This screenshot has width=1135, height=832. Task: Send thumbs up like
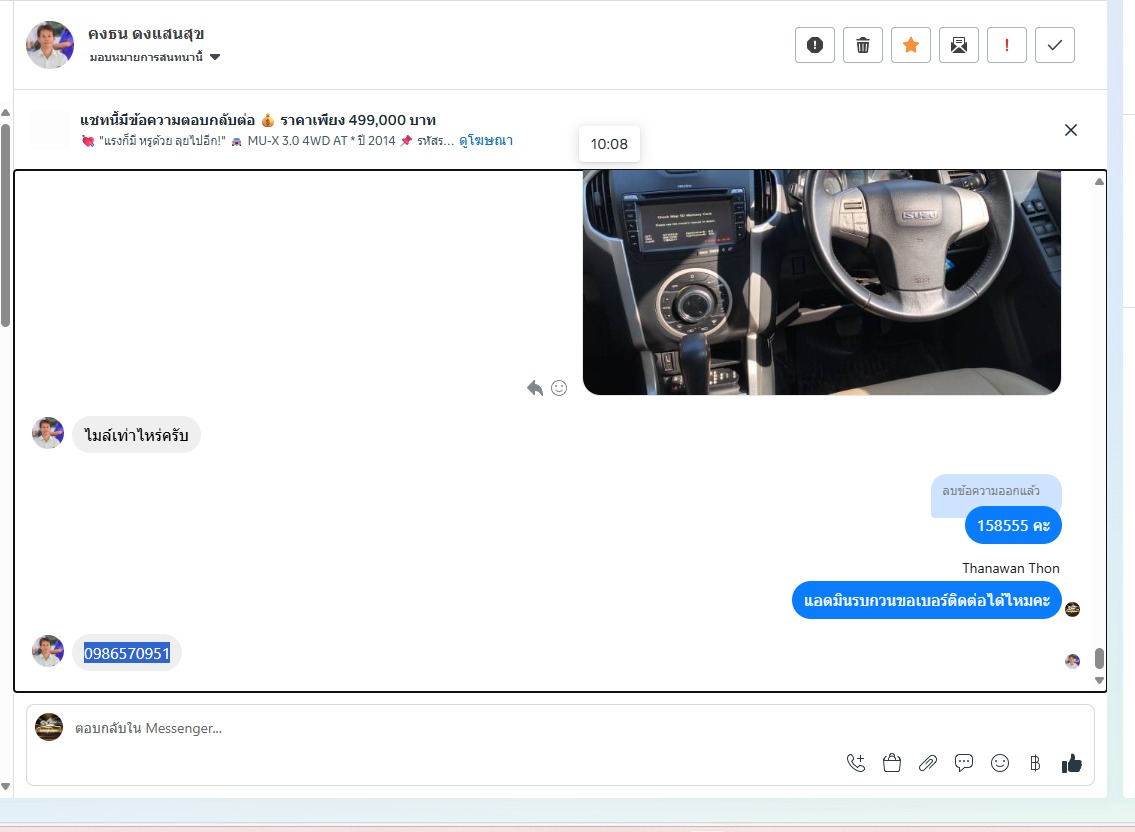1071,763
